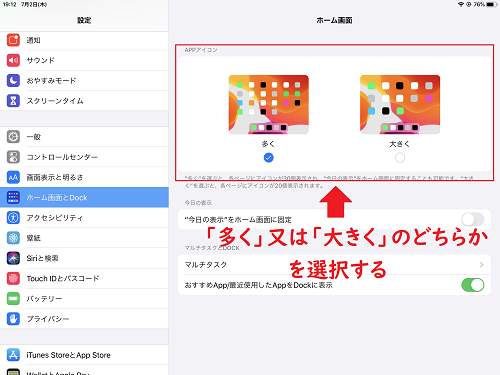500x375 pixels.
Task: Click the 多く layout preview thumbnail
Action: coord(268,104)
